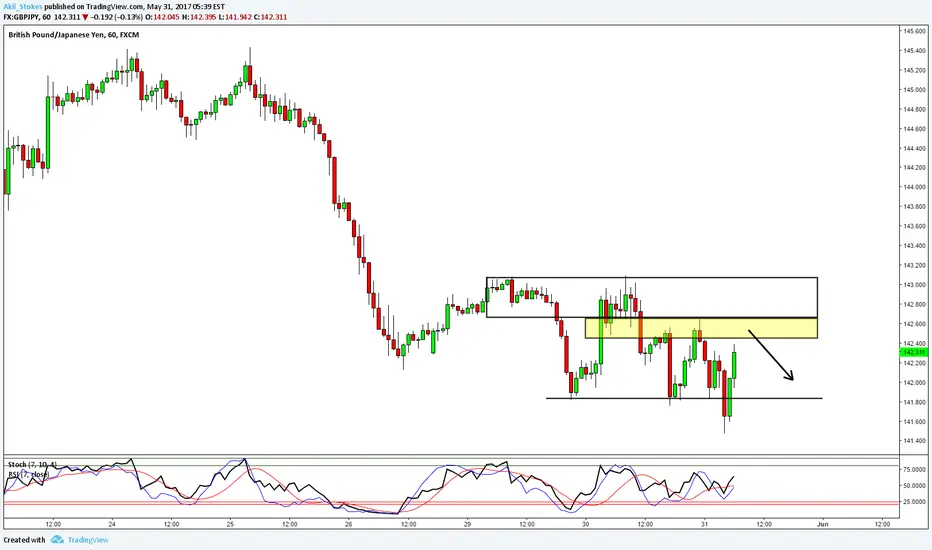Click the 25.0000 oscillator scale label
The height and width of the screenshot is (550, 932).
pos(914,501)
